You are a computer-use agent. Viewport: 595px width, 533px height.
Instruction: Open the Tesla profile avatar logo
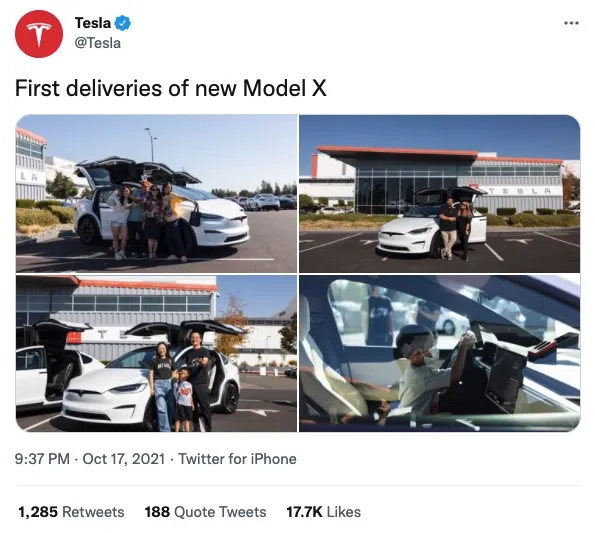pyautogui.click(x=39, y=34)
